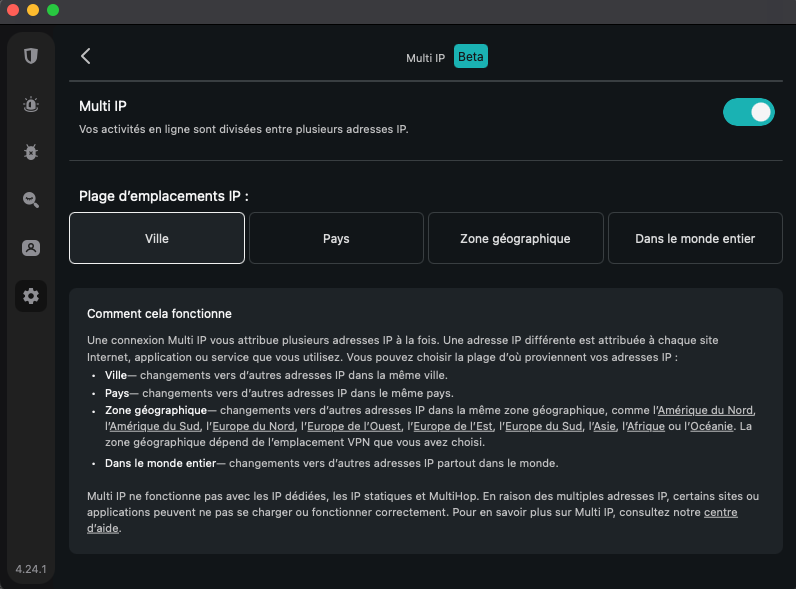Click the Plage d'emplacements IP label
Viewport: 796px width, 589px height.
[x=163, y=196]
